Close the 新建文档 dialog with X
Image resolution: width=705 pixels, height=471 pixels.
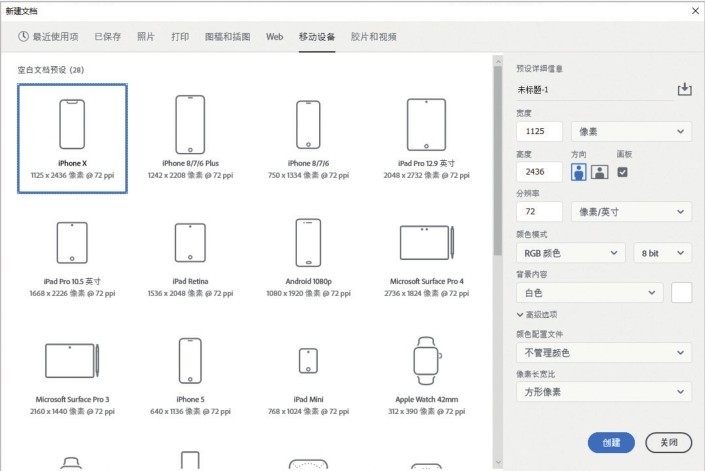(695, 10)
